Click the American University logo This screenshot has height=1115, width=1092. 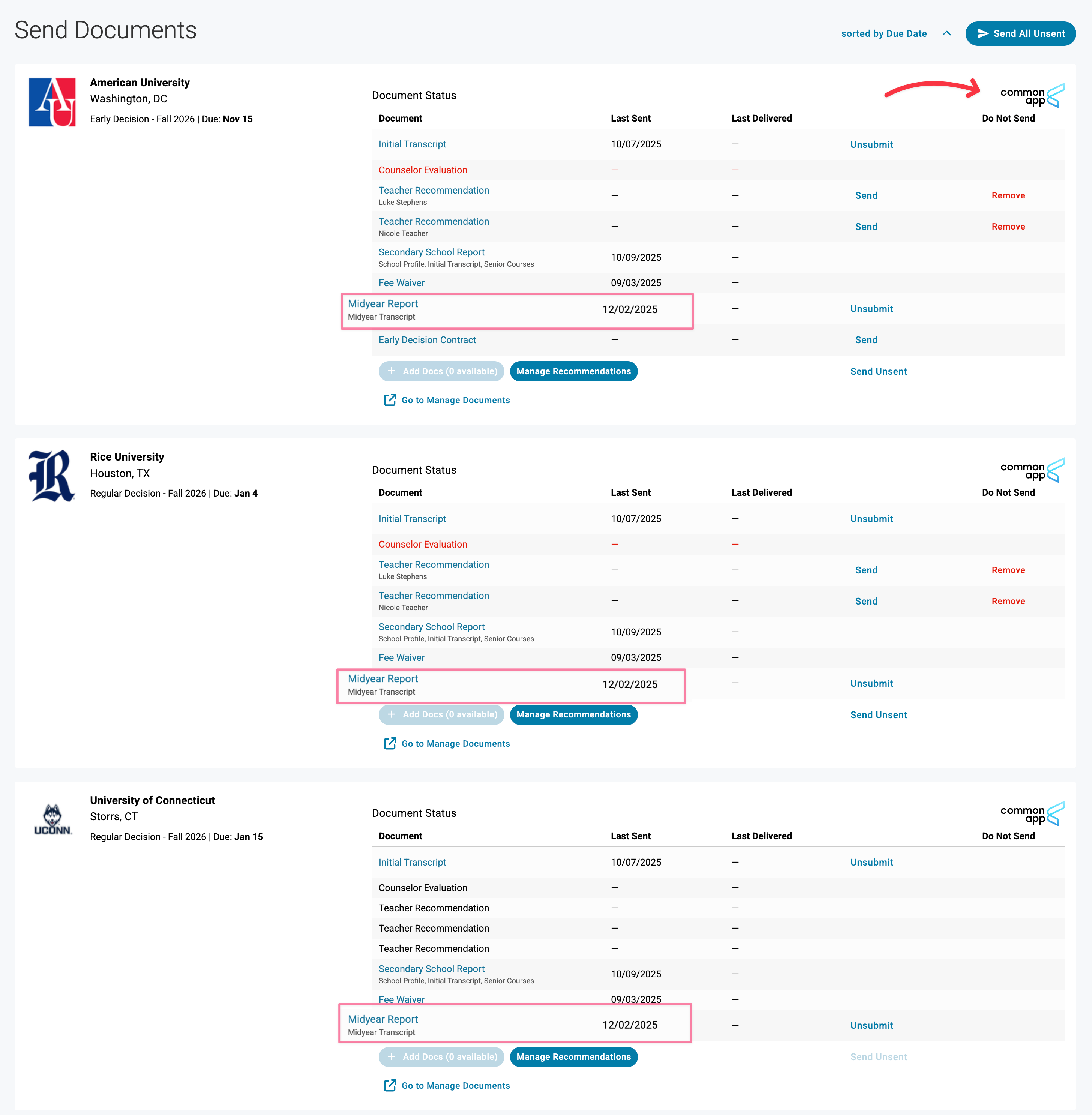coord(52,102)
